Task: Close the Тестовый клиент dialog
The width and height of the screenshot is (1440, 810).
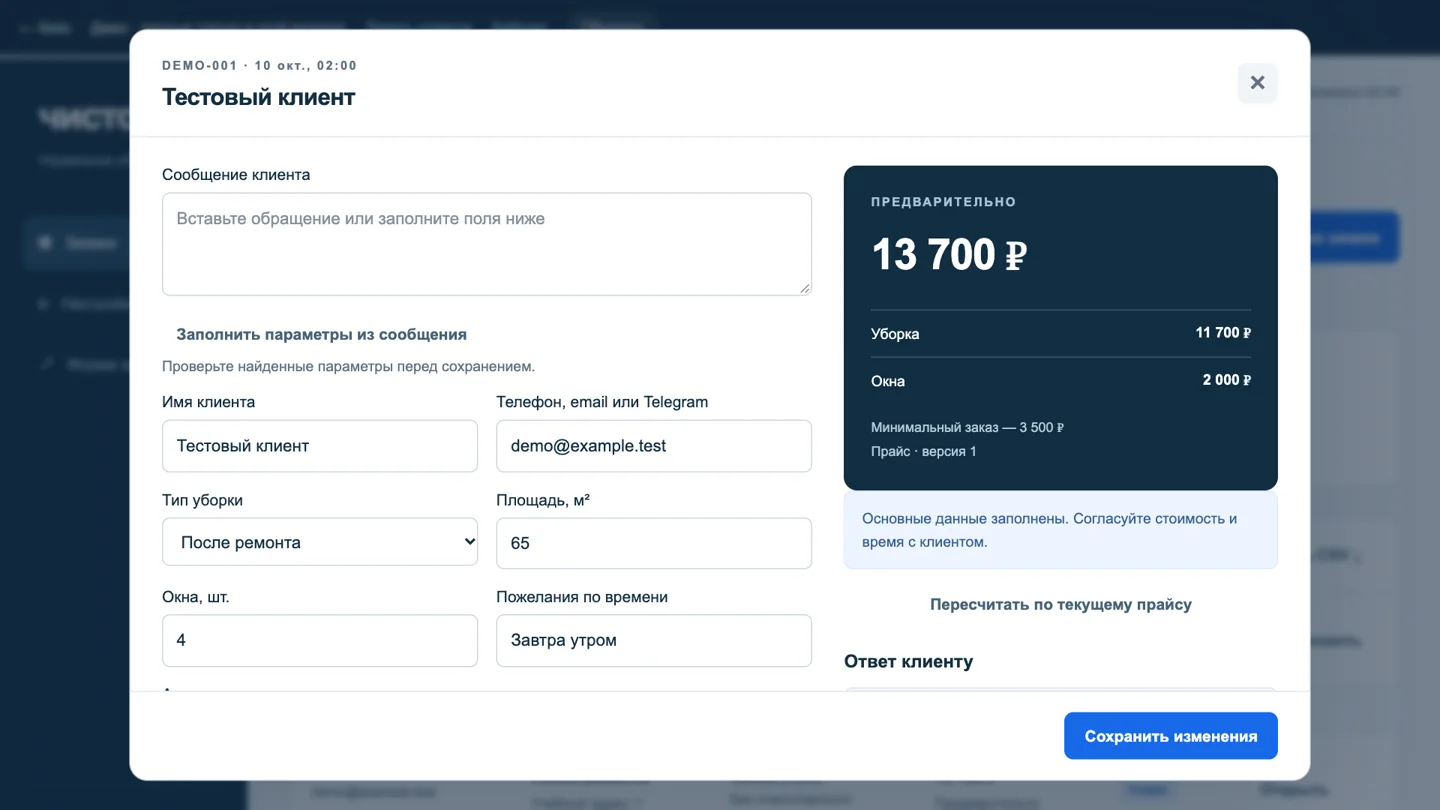Action: pos(1257,83)
